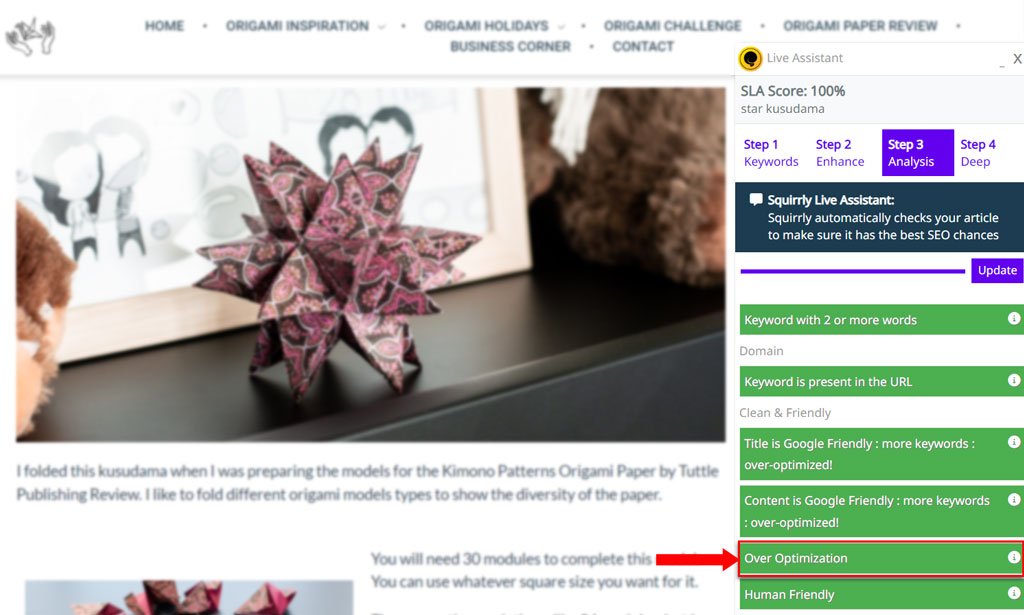
Task: Open info icon beside Content is Google Friendly
Action: point(1014,499)
